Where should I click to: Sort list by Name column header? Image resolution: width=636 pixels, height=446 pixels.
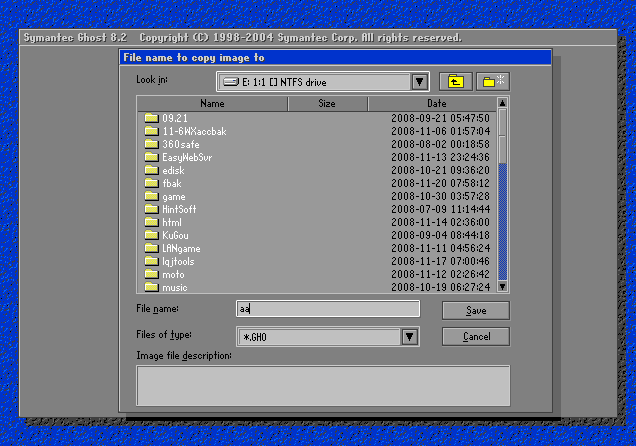(213, 104)
